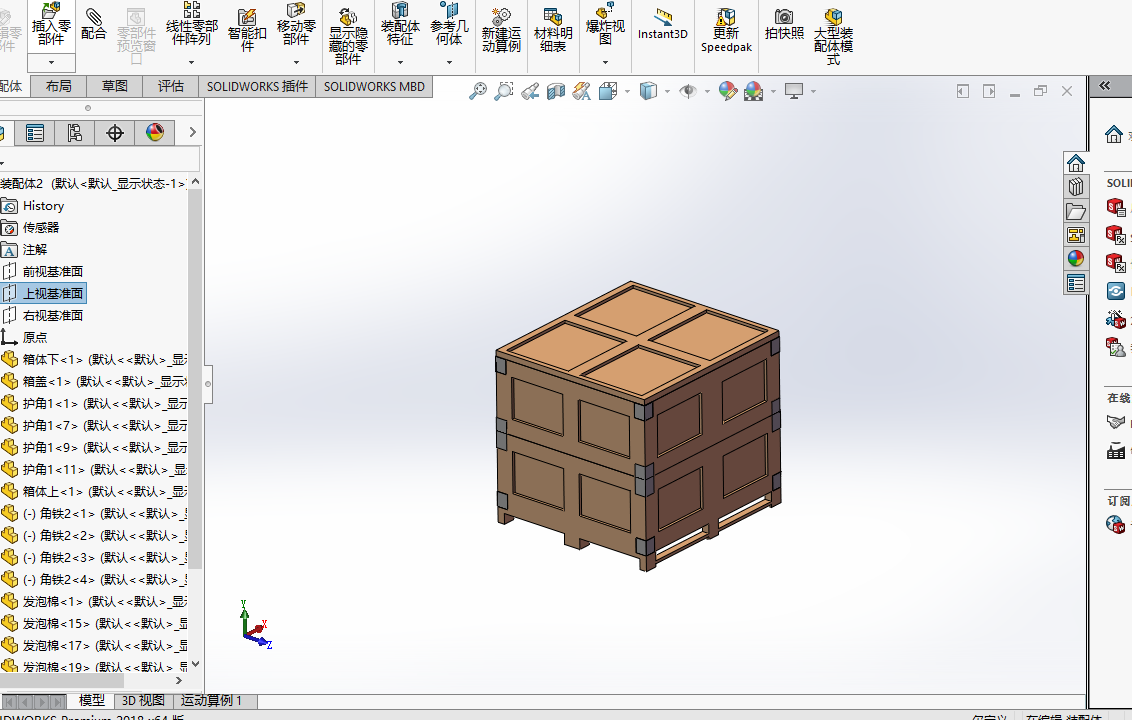
Task: Switch to the 布局 ribbon tab
Action: [x=58, y=87]
